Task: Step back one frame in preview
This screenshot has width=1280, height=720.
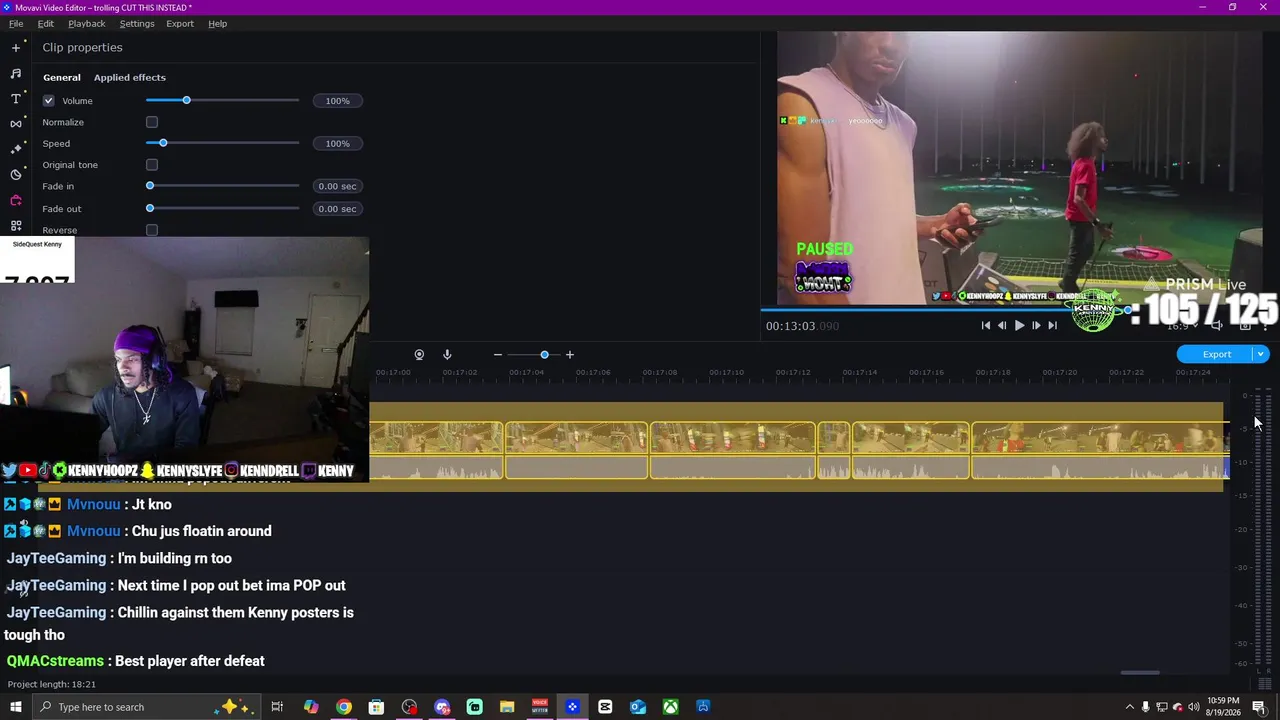Action: 1002,325
